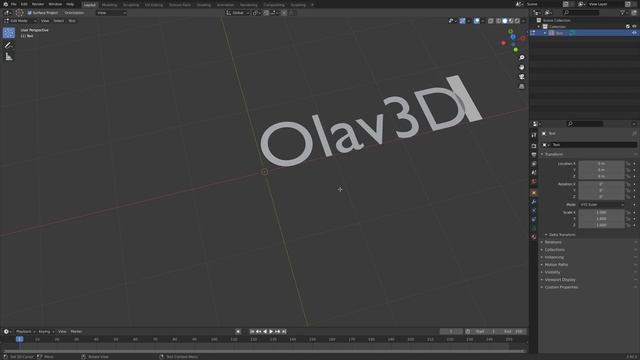Screen dimensions: 640x360
Task: Switch to the Modeling workspace tab
Action: [109, 5]
